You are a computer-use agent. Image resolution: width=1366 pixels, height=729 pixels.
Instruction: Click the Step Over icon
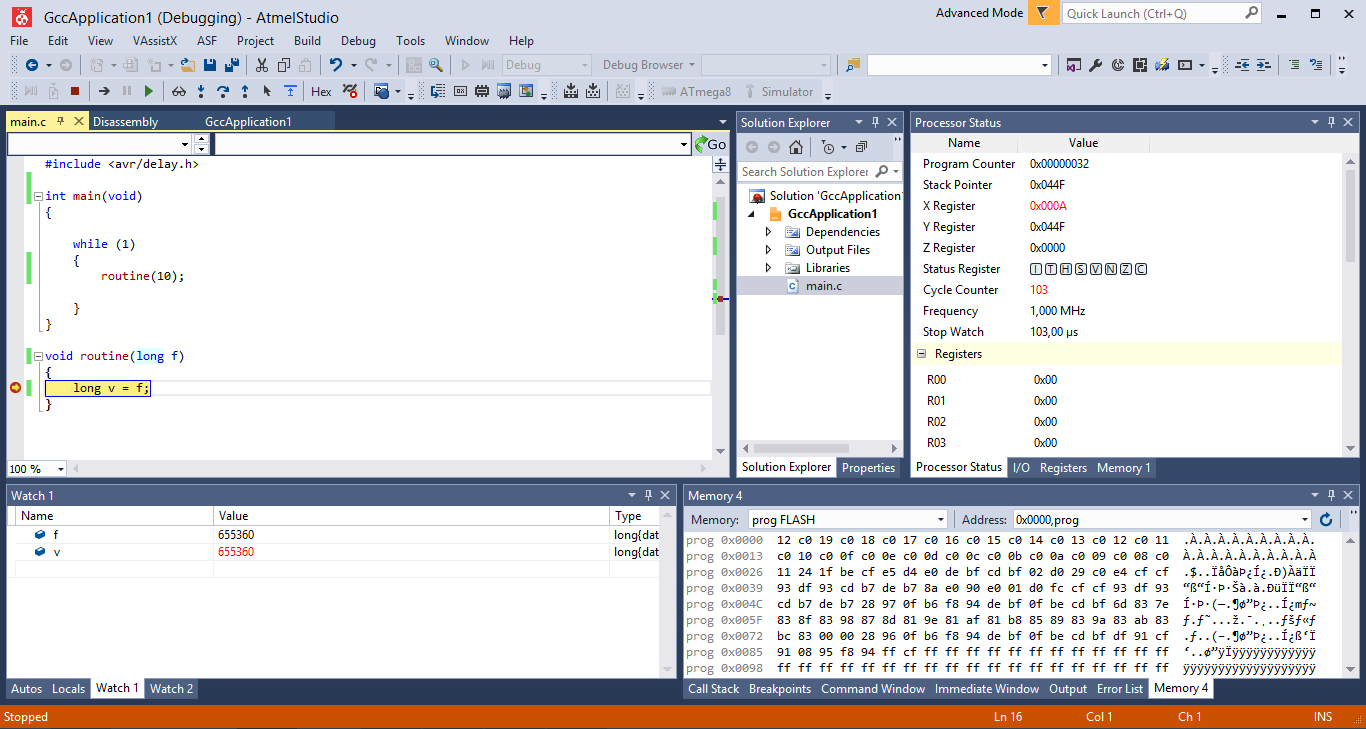coord(223,91)
